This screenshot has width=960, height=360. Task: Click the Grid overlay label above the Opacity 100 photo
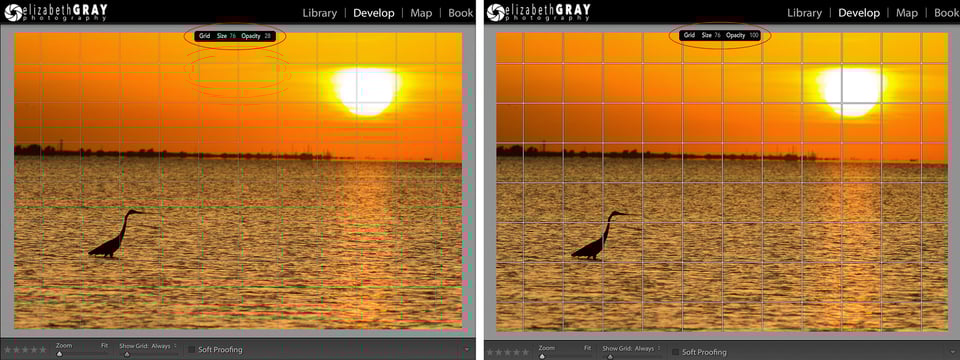689,36
